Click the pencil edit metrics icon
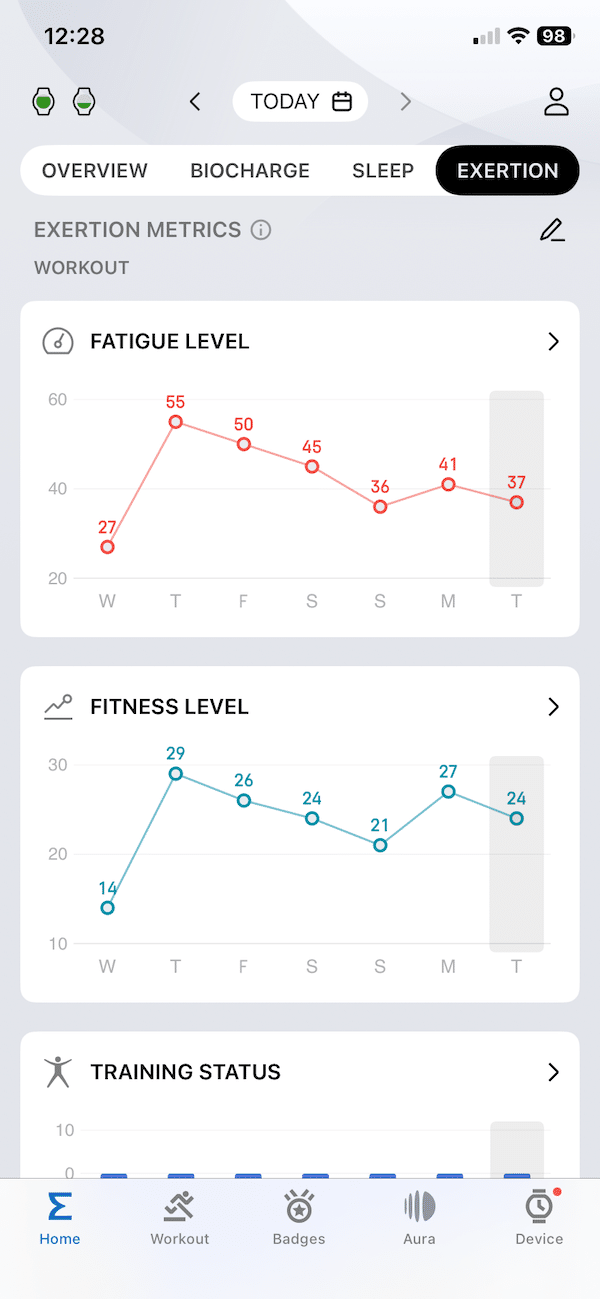The height and width of the screenshot is (1299, 600). pyautogui.click(x=552, y=230)
